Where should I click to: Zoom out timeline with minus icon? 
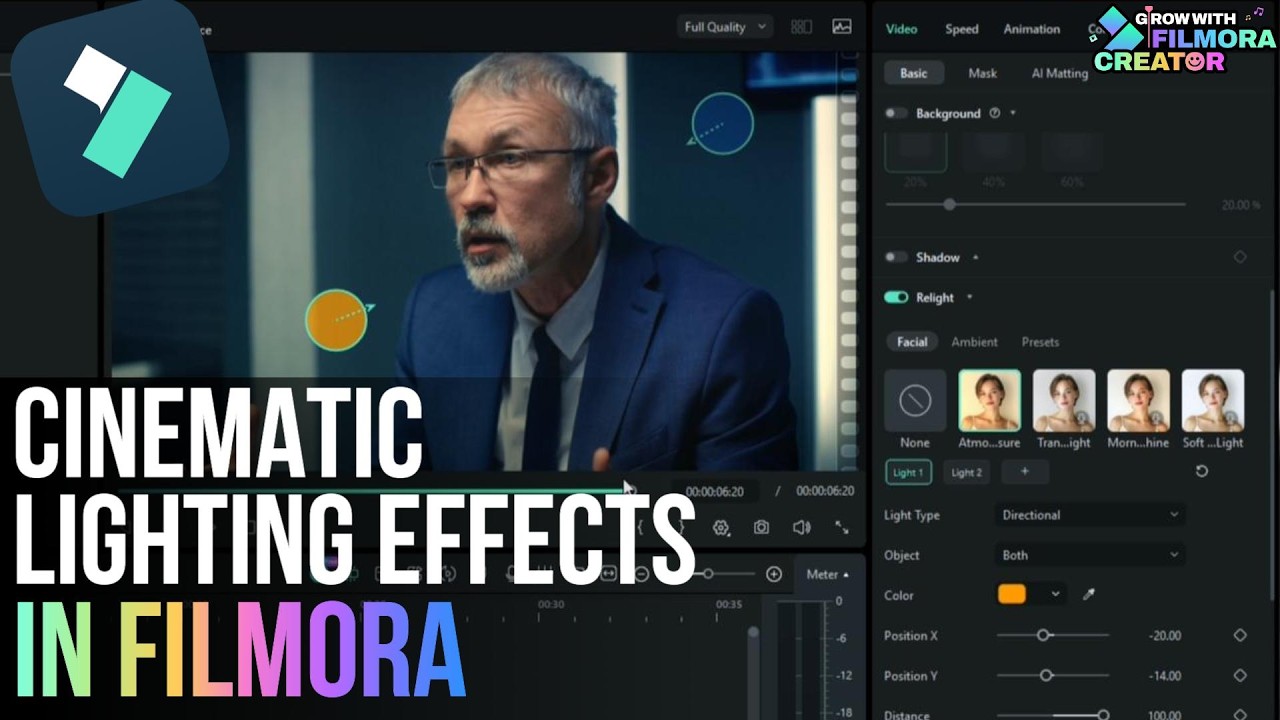(641, 574)
